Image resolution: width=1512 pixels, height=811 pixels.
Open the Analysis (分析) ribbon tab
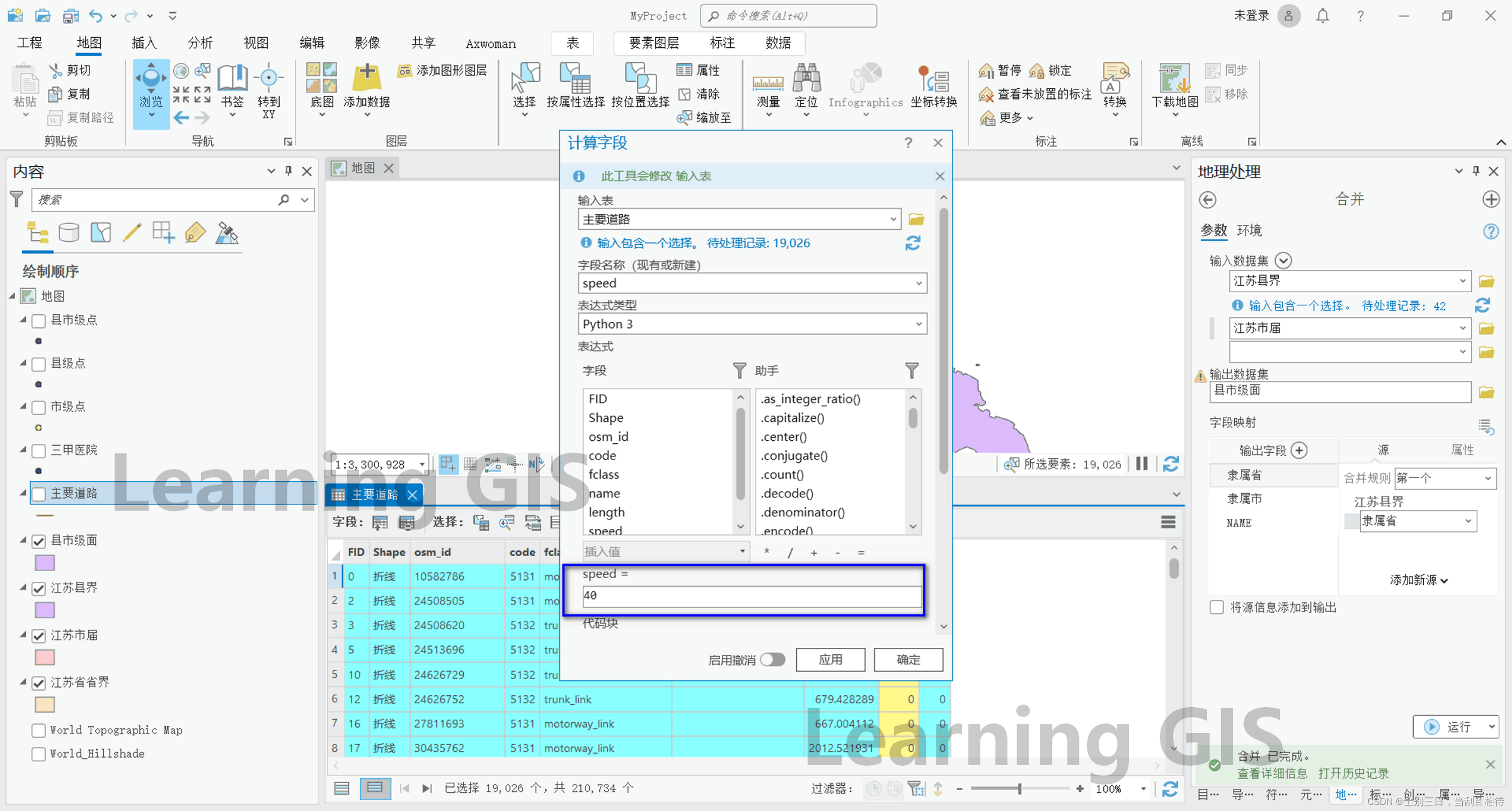[x=200, y=43]
